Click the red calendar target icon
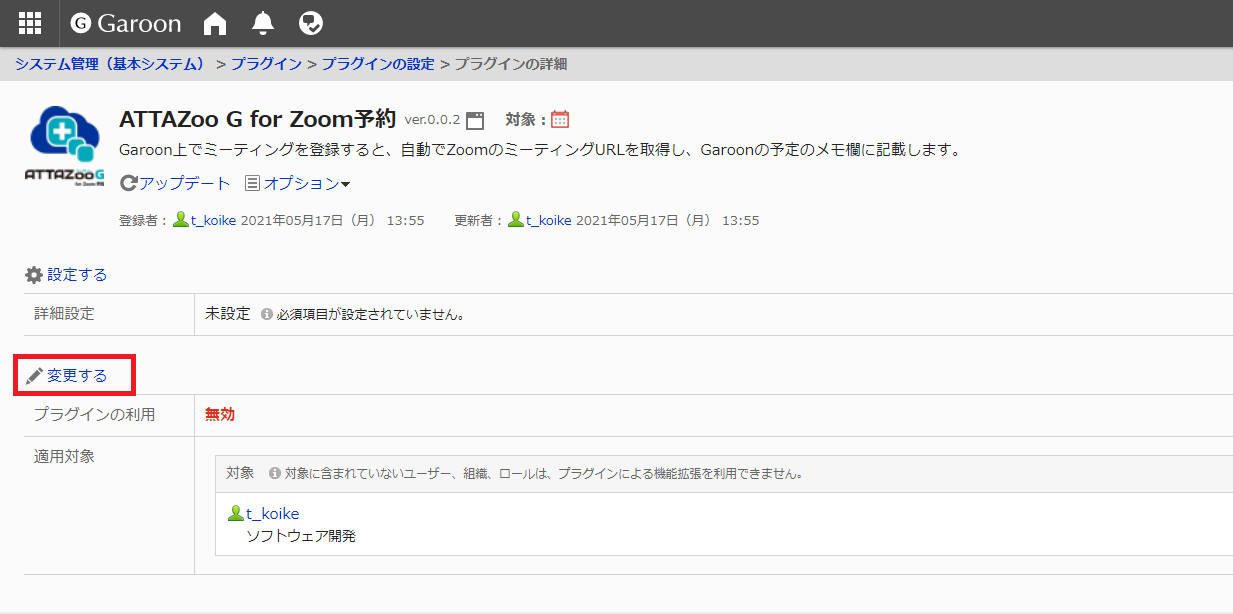Screen dimensions: 1233x614 click(560, 120)
